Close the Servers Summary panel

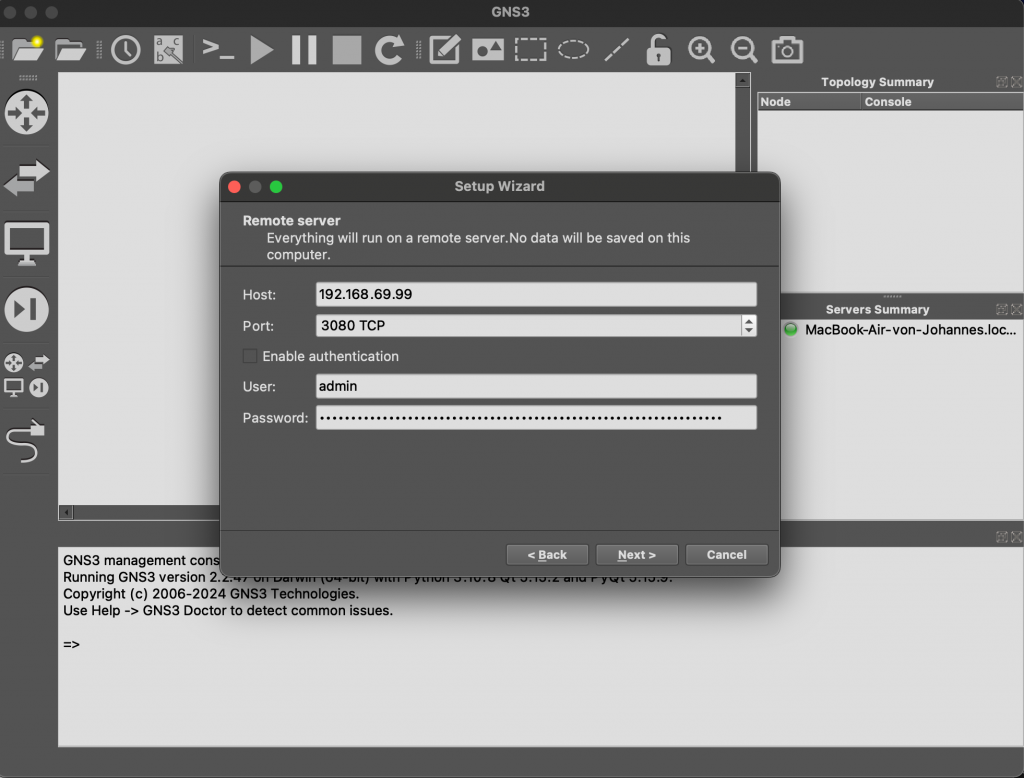tap(1016, 309)
